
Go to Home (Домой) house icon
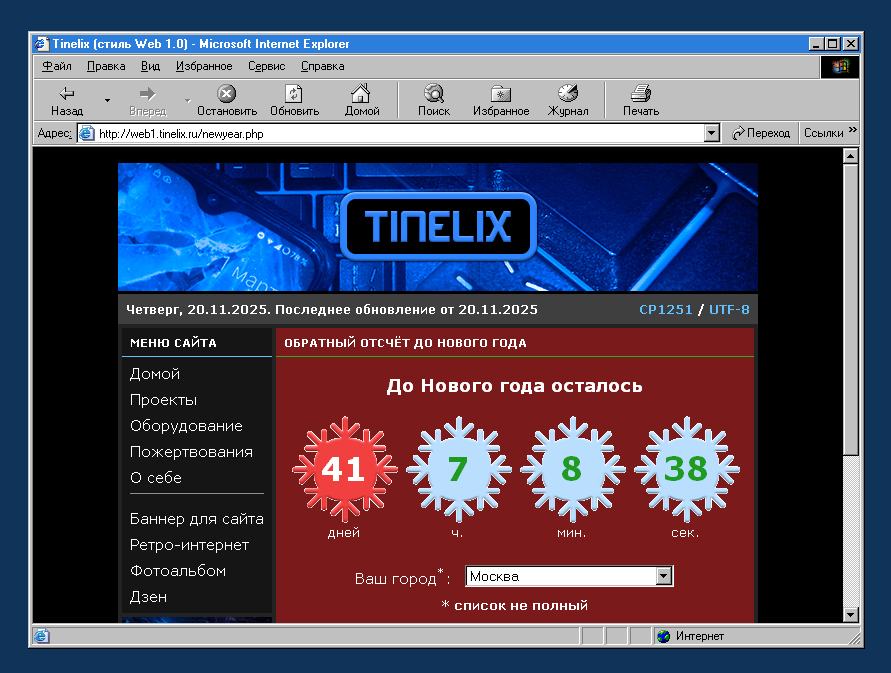click(361, 94)
